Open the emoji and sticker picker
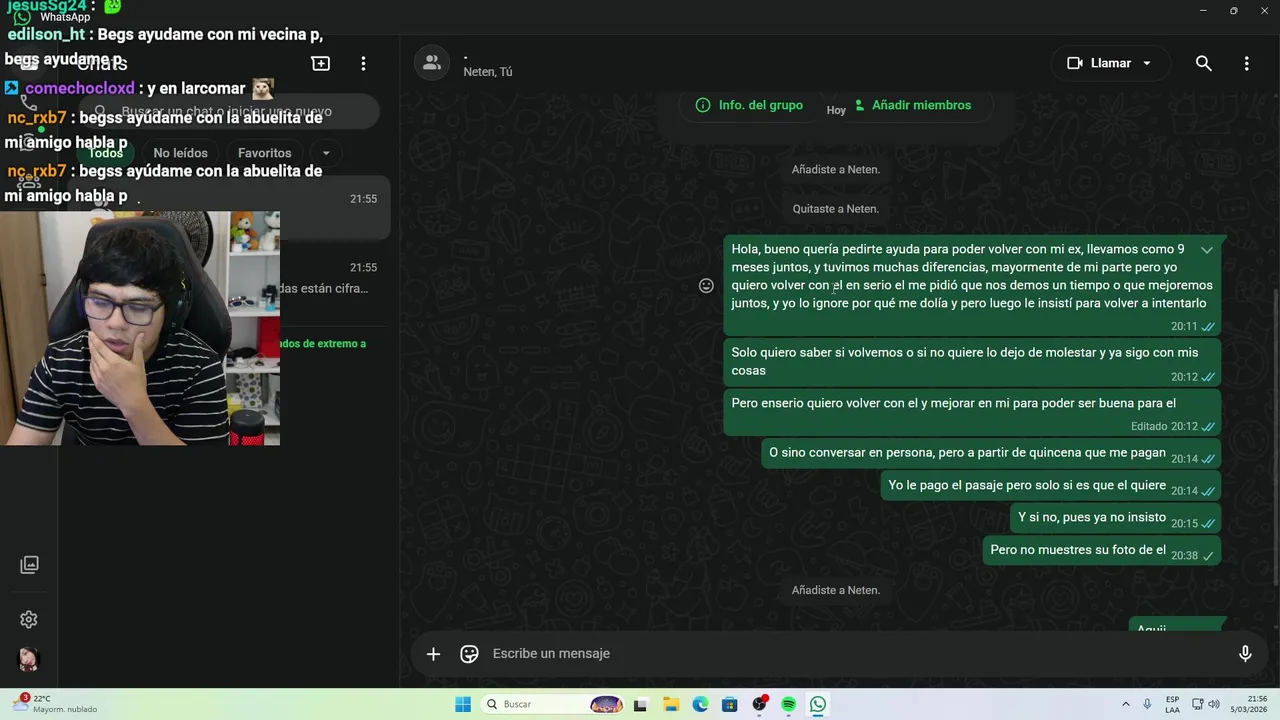Viewport: 1280px width, 720px height. click(469, 654)
